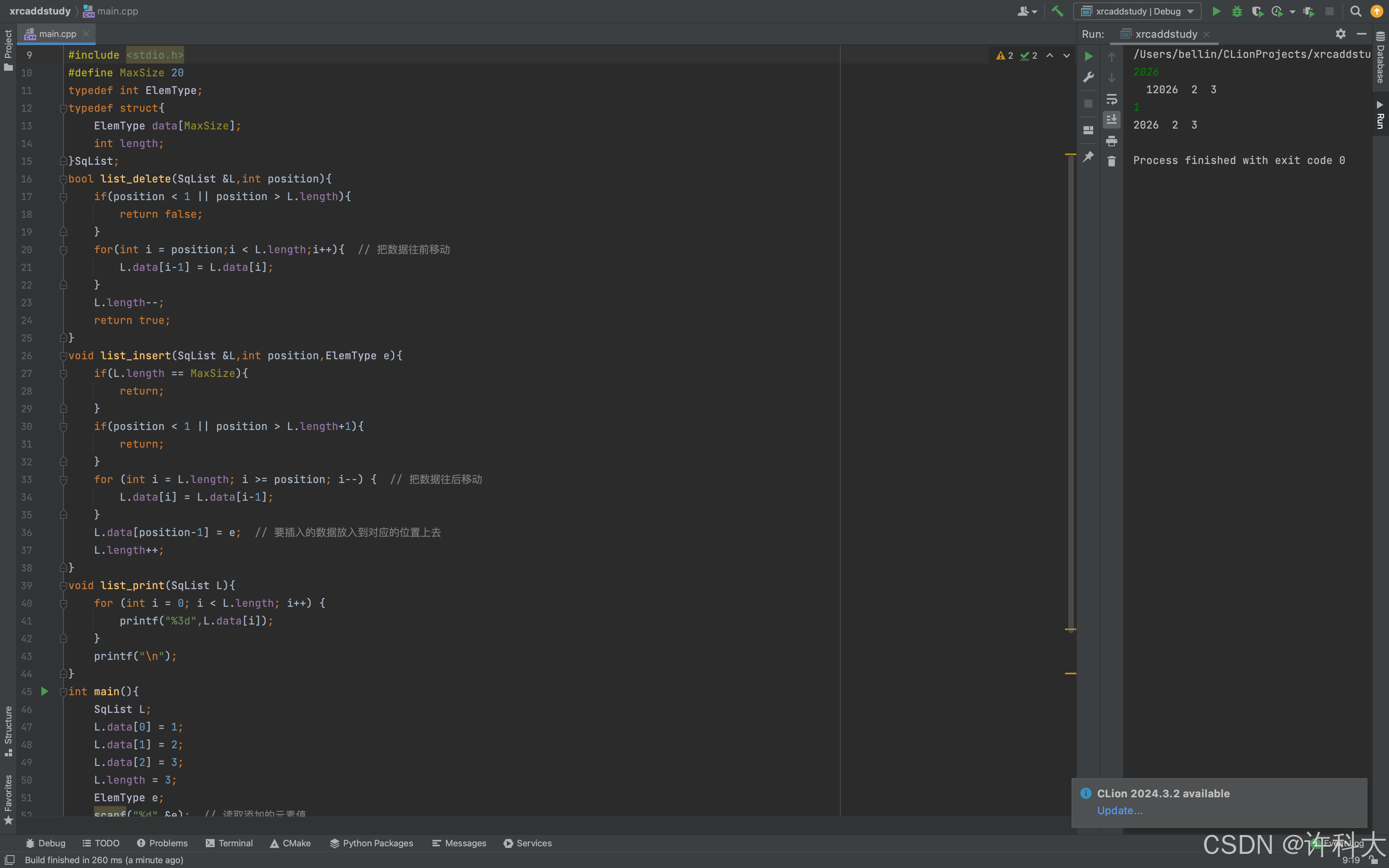Viewport: 1389px width, 868px height.
Task: Collapse the main function fold marker
Action: [x=63, y=692]
